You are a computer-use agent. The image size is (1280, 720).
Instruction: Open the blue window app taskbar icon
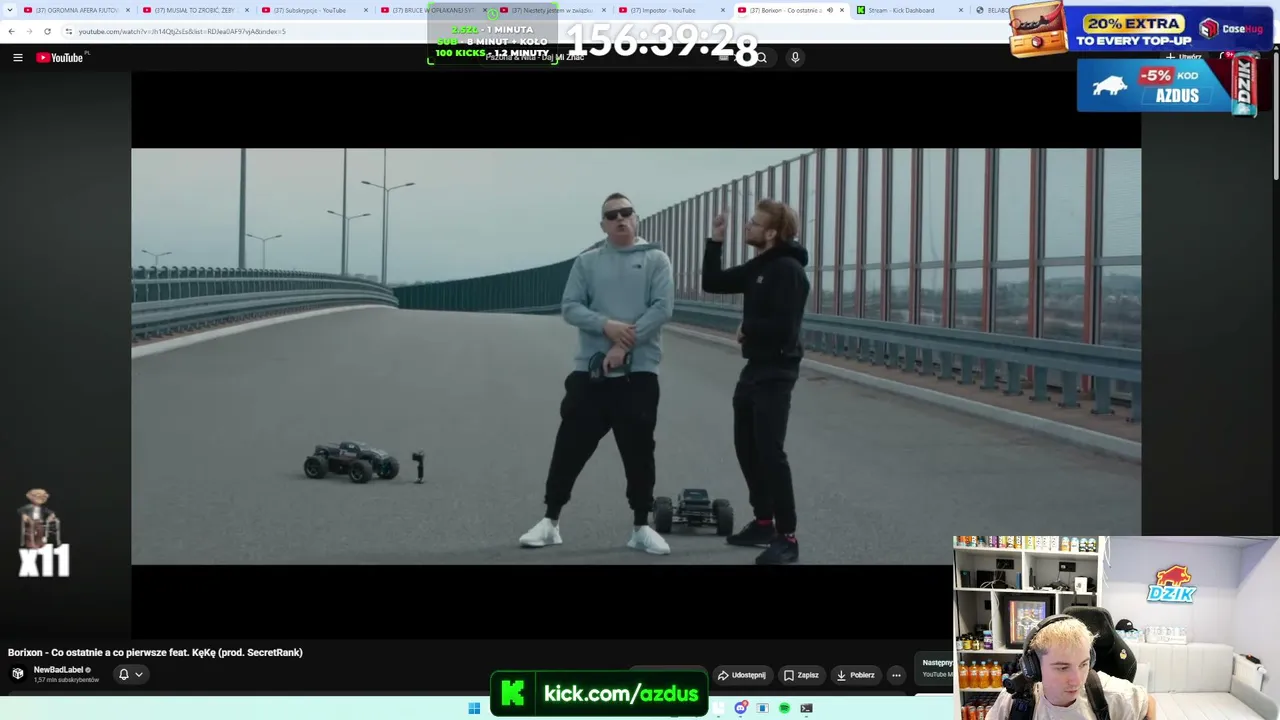(x=762, y=708)
